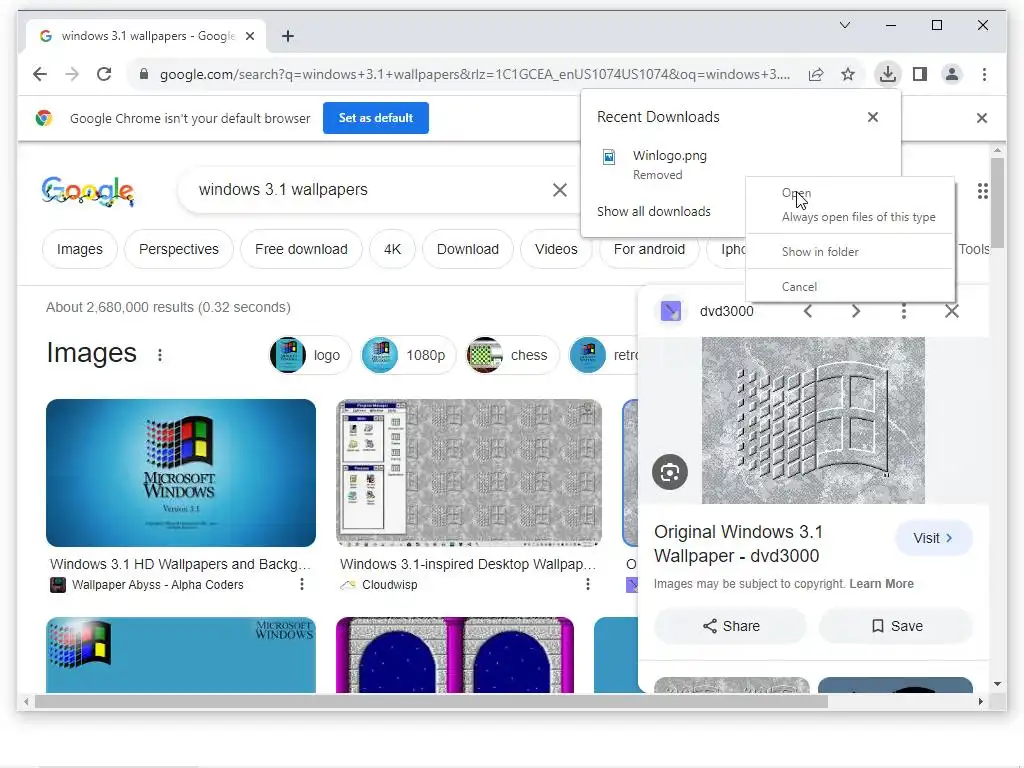The width and height of the screenshot is (1024, 768).
Task: Dismiss the default browser infobar
Action: (x=982, y=118)
